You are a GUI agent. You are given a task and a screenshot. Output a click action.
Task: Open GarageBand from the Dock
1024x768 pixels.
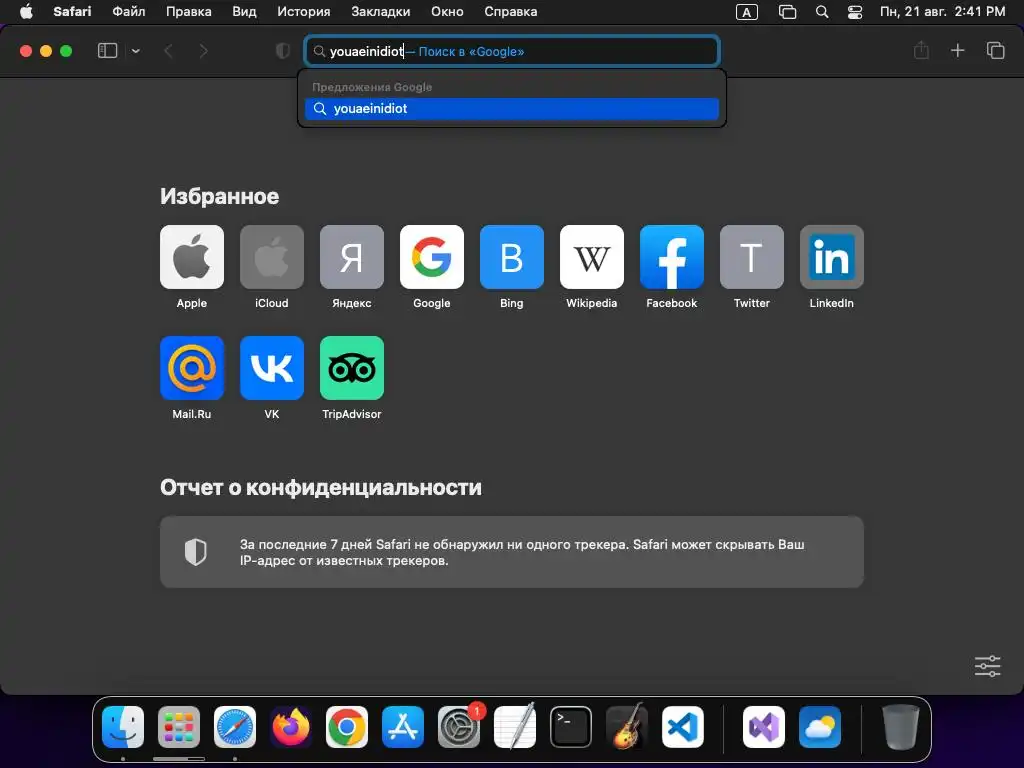[x=627, y=727]
